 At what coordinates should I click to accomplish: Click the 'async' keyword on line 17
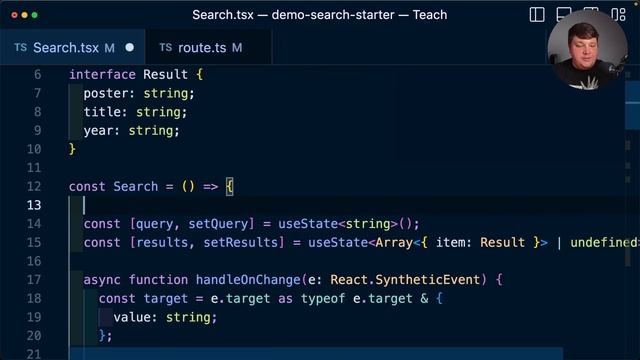click(102, 280)
